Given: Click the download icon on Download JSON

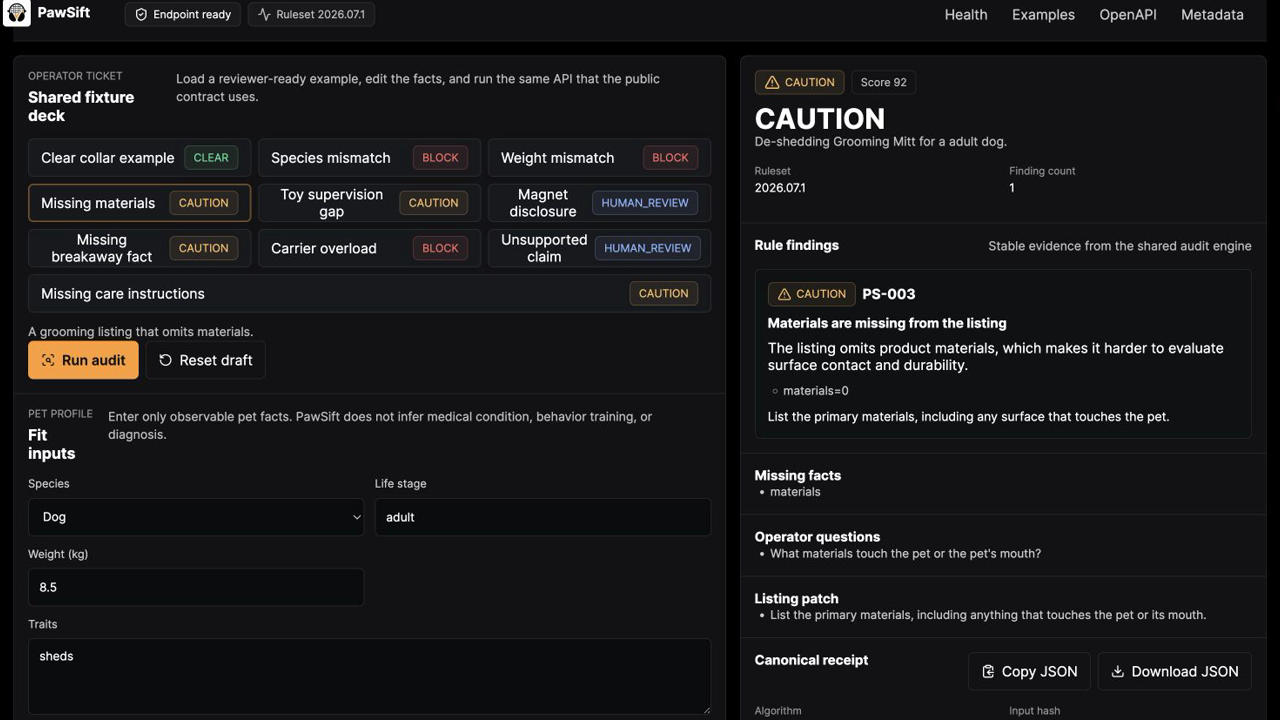Looking at the screenshot, I should 1118,672.
